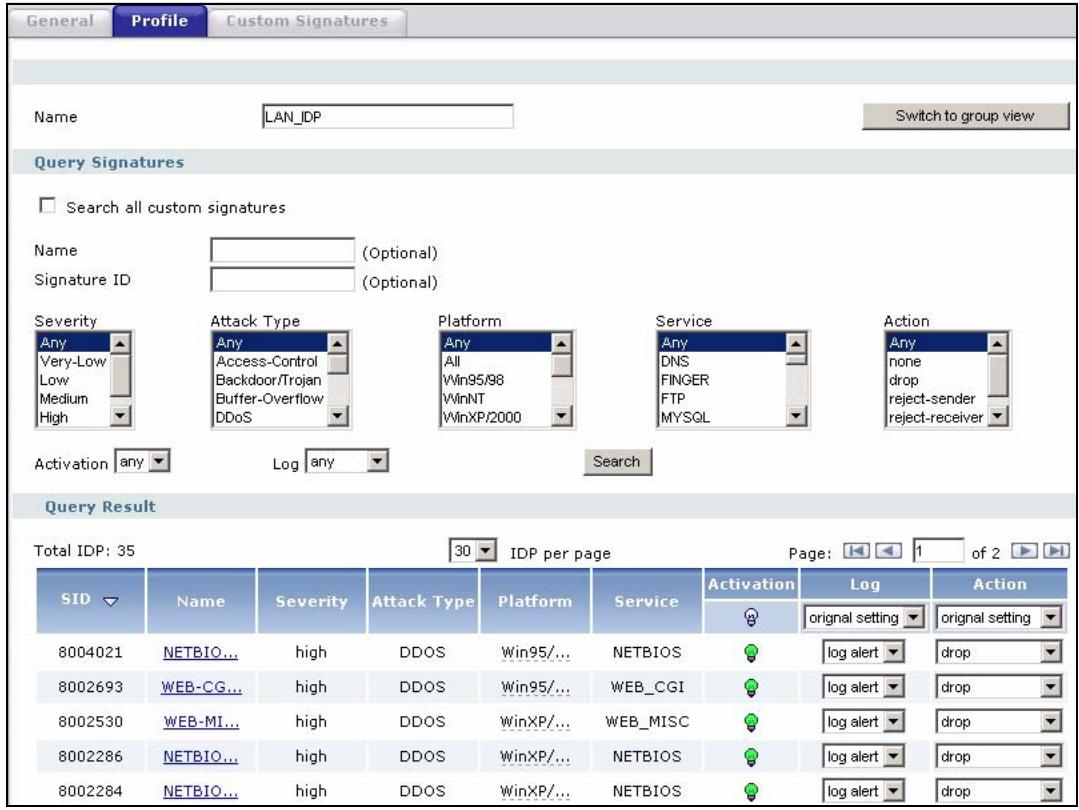The image size is (1079, 810).
Task: Toggle activation bulb for SID 8002284
Action: pyautogui.click(x=751, y=791)
